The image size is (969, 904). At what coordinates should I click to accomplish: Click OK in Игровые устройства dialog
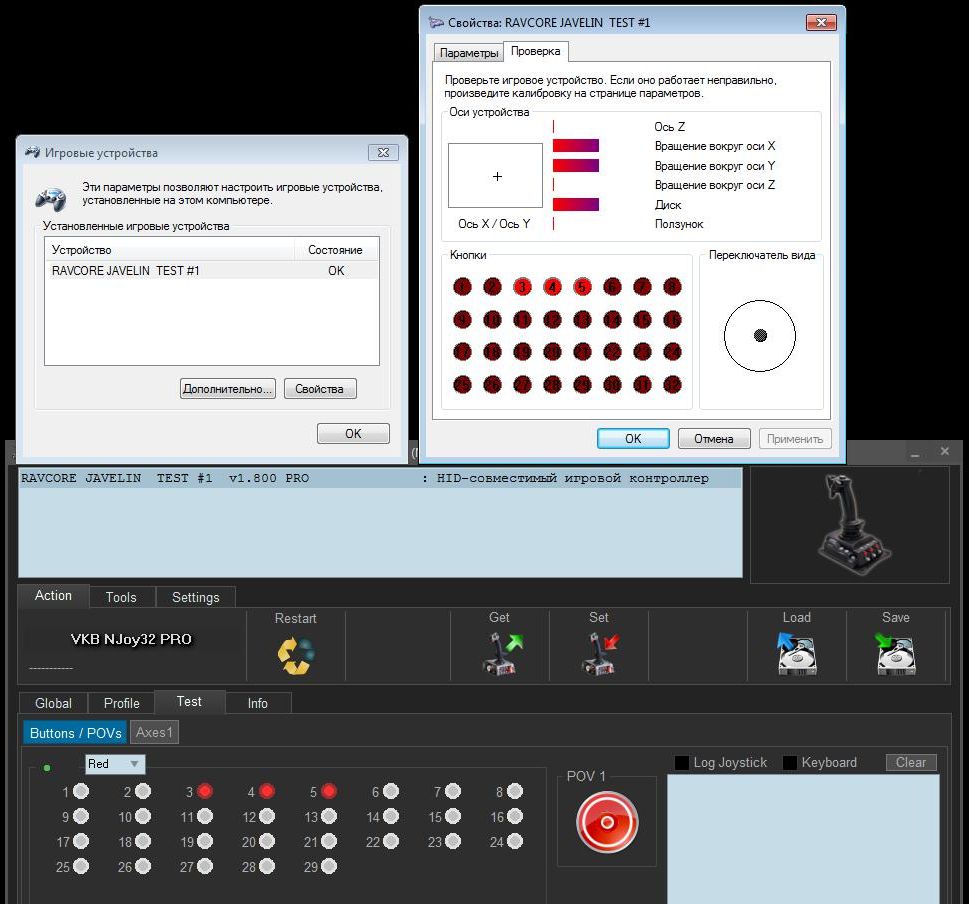point(353,434)
